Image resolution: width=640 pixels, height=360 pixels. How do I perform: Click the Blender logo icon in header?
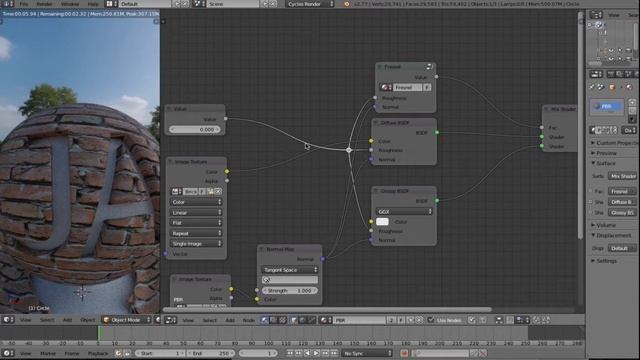click(347, 4)
